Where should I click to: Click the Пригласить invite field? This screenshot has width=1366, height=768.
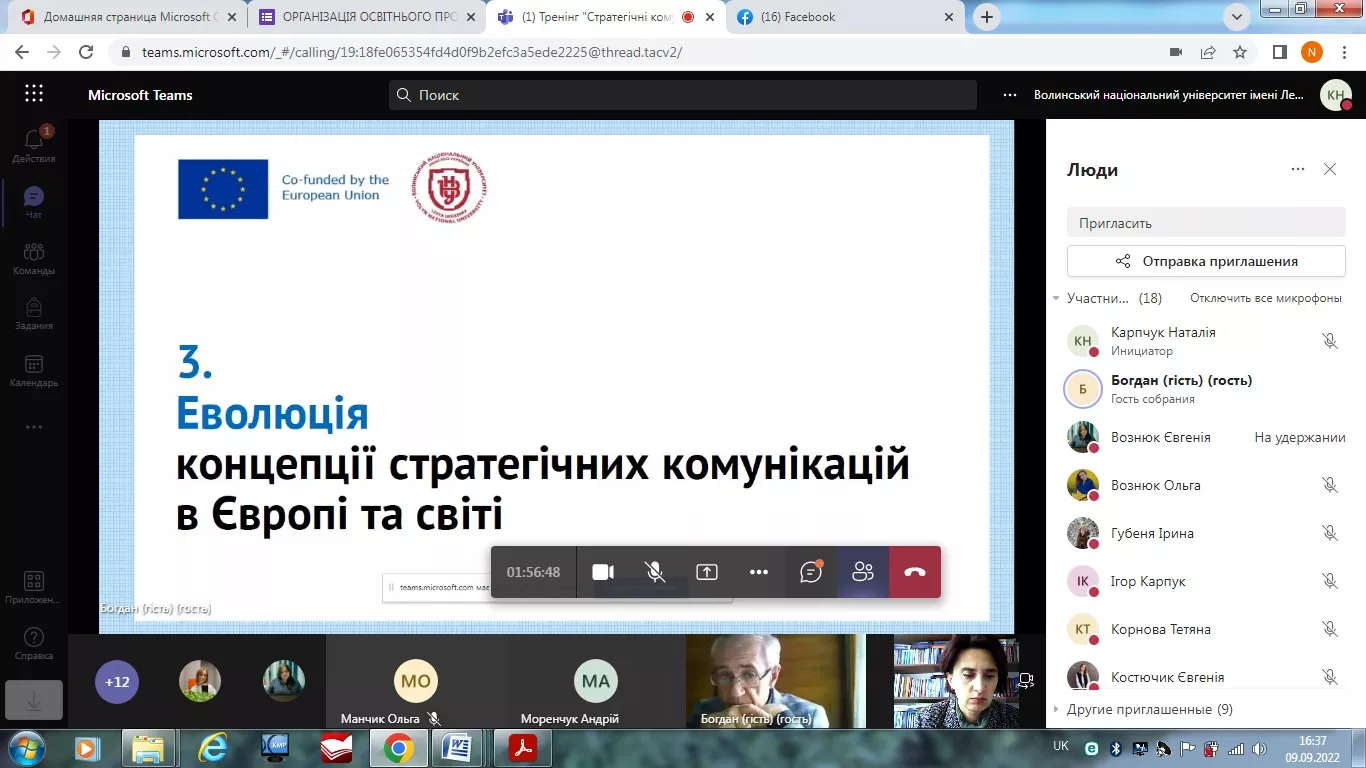[x=1206, y=222]
